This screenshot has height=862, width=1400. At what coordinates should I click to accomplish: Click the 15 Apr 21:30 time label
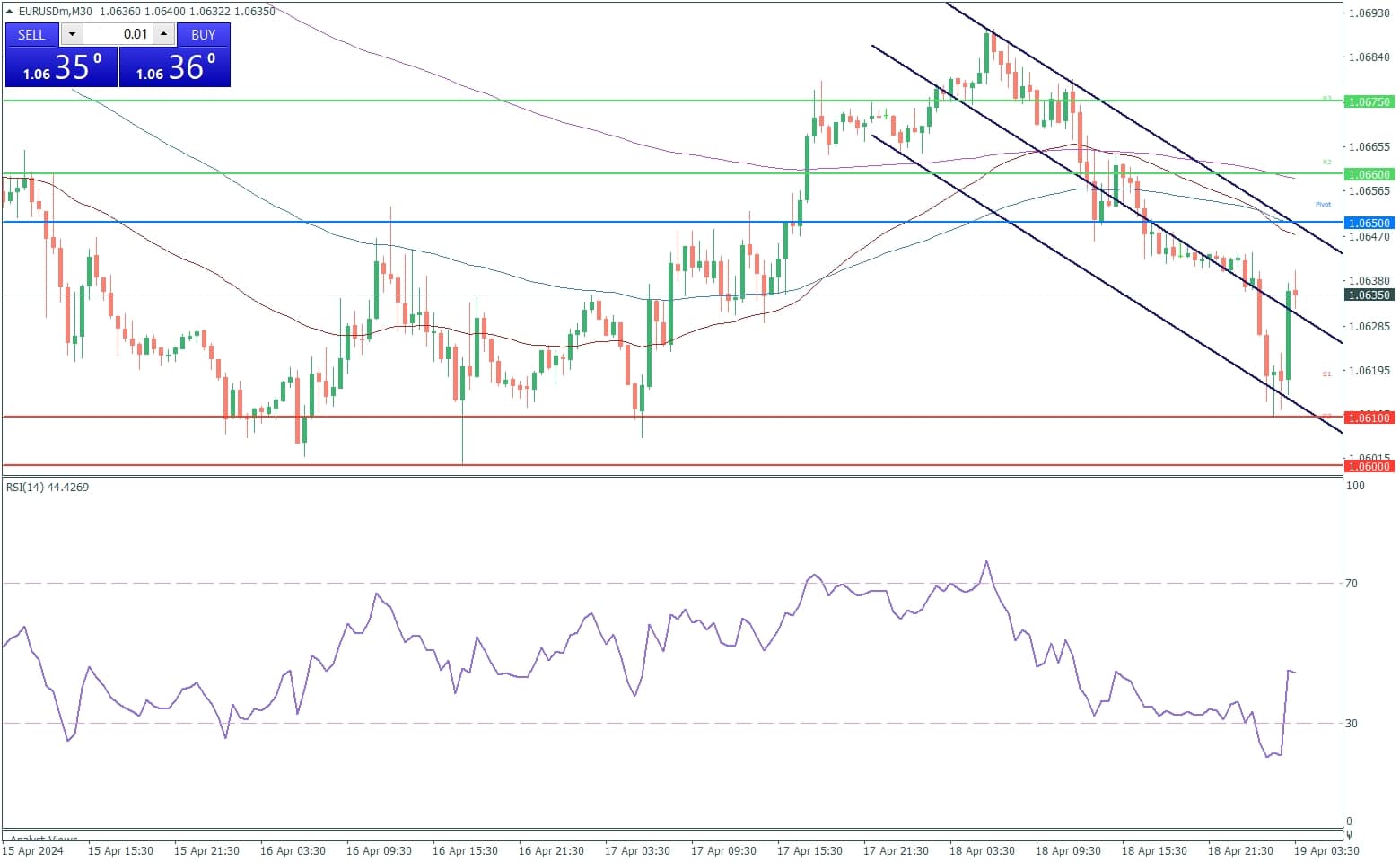click(x=206, y=851)
